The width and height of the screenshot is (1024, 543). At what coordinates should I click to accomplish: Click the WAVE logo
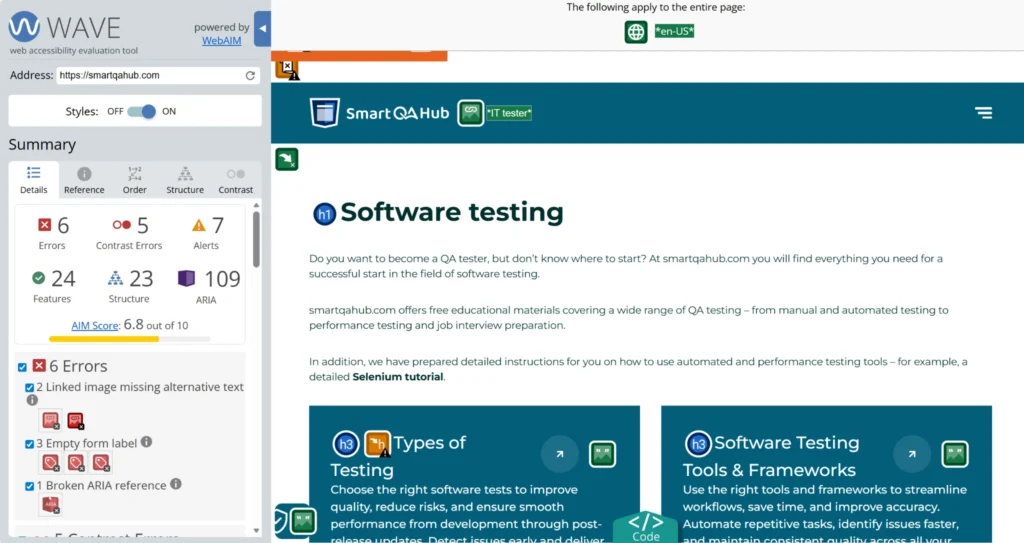coord(64,27)
